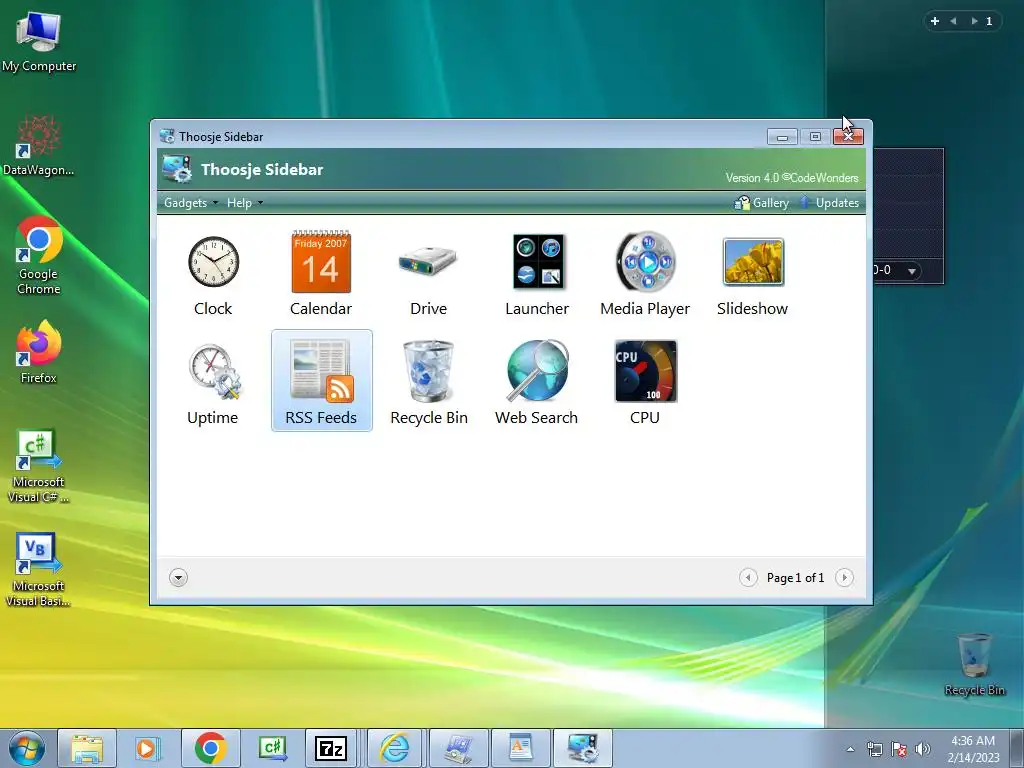
Task: Click the Show desktop button
Action: point(1017,748)
